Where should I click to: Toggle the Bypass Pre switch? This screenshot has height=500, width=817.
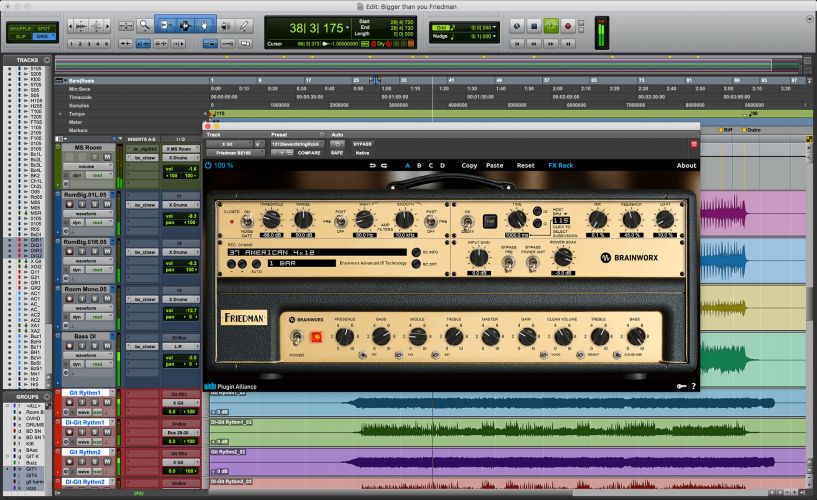coord(508,262)
